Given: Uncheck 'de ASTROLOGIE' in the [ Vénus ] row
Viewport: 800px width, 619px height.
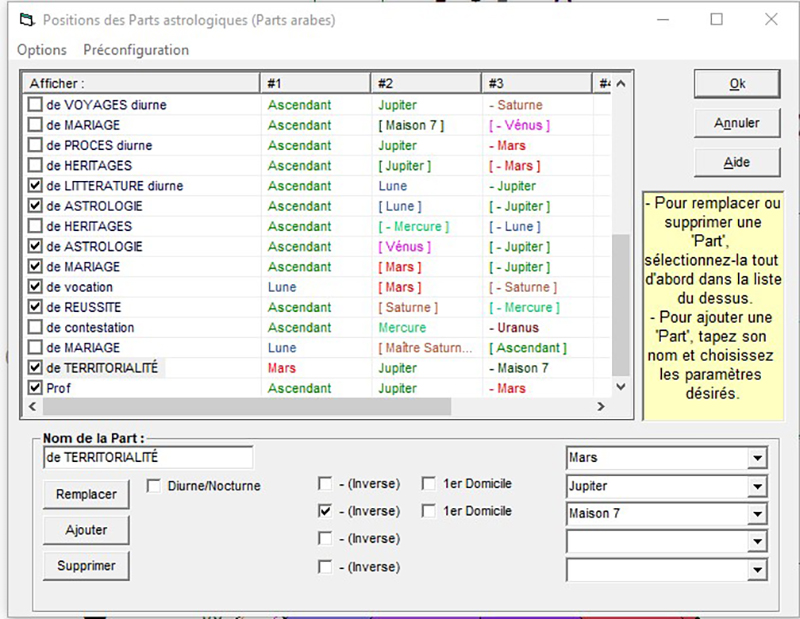Looking at the screenshot, I should point(35,246).
